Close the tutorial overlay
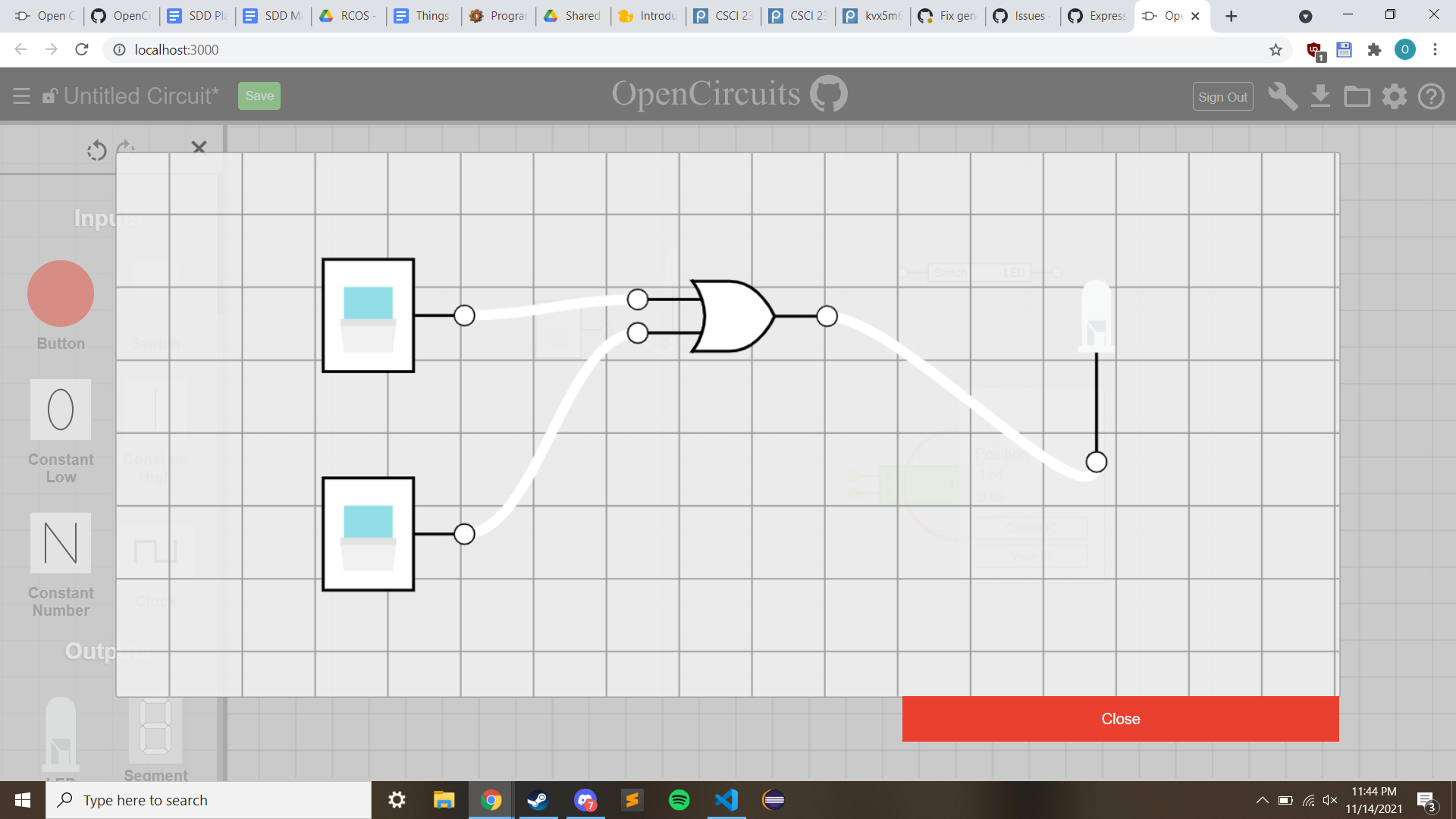This screenshot has height=819, width=1456. coord(1120,718)
